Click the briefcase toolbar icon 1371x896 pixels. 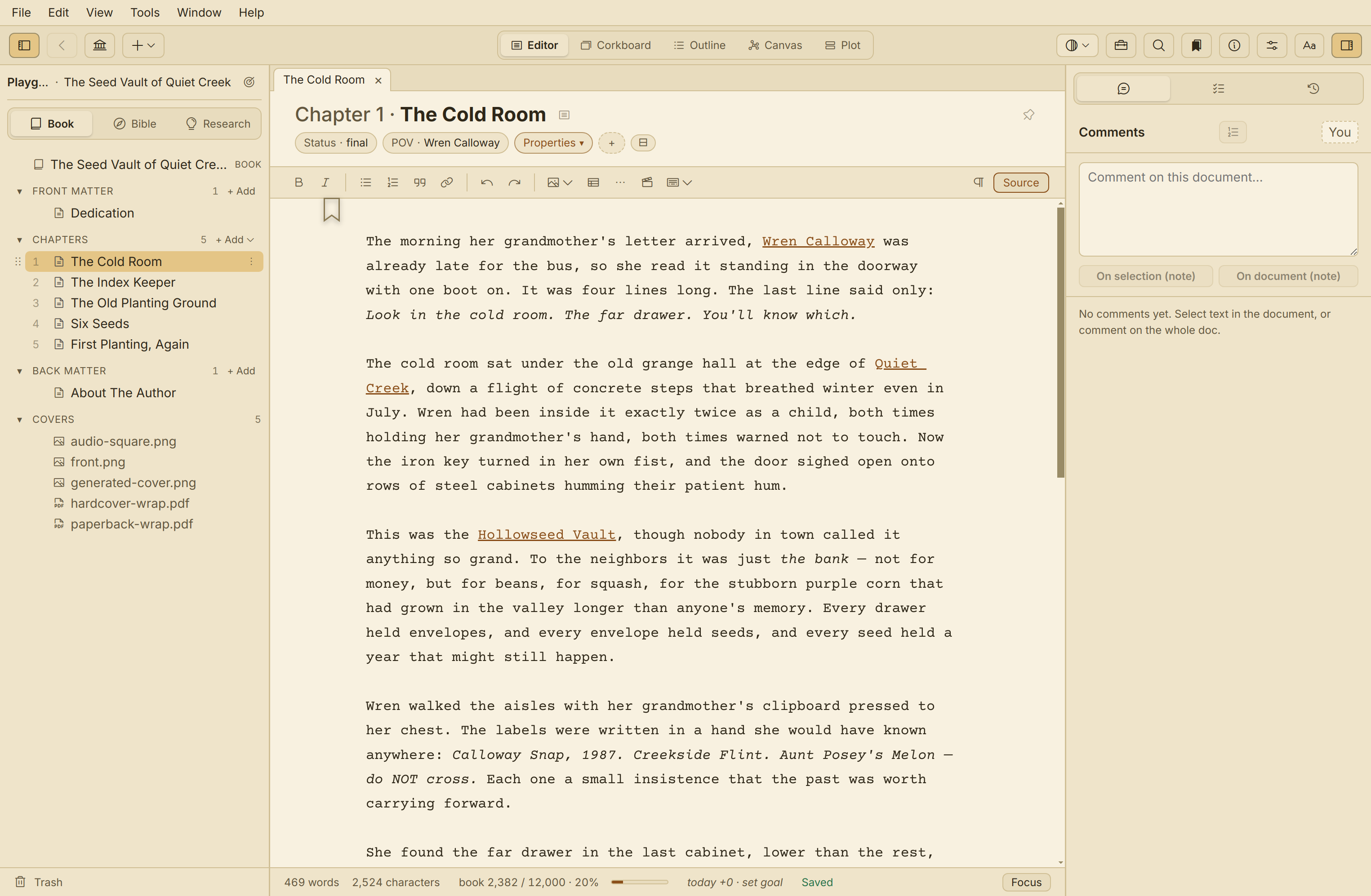click(1121, 45)
